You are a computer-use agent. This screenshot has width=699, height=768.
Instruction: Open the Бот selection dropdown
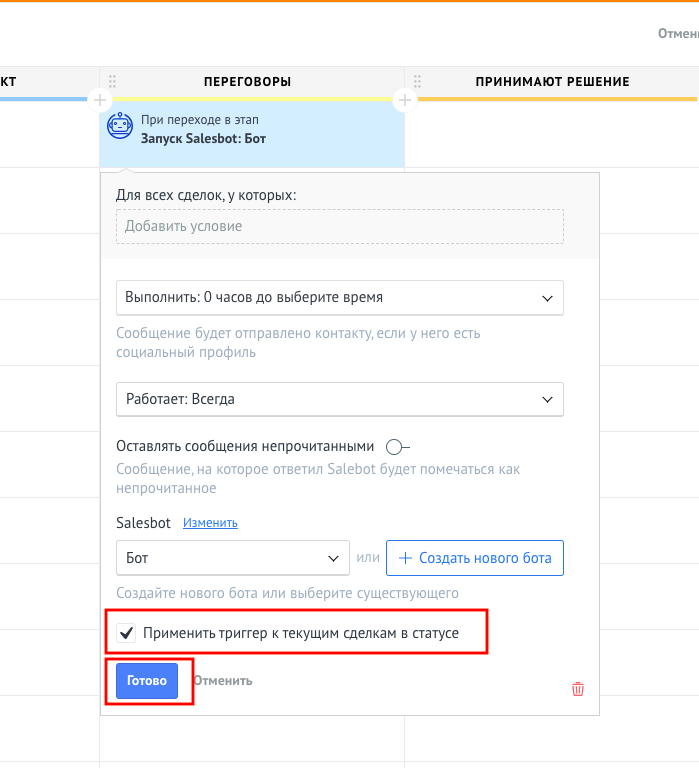point(233,558)
